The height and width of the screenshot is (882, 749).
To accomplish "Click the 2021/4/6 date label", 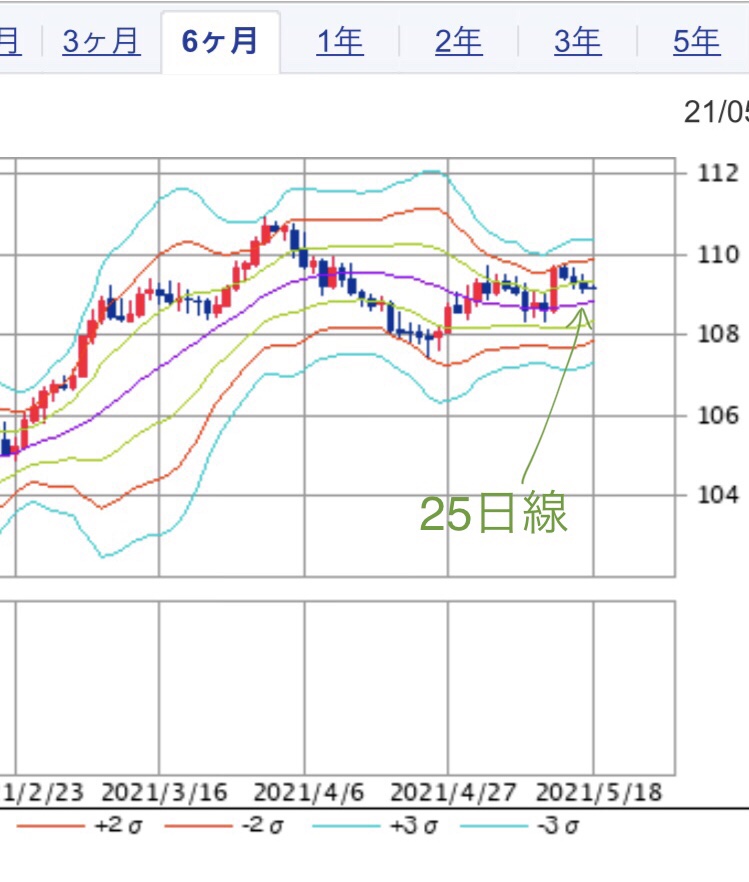I will coord(309,792).
